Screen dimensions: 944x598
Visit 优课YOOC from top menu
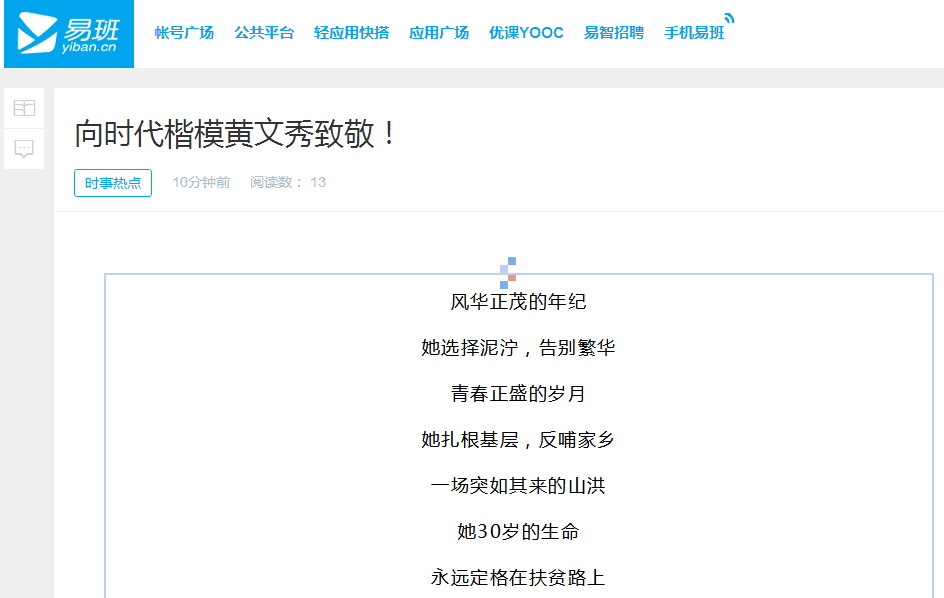click(526, 33)
